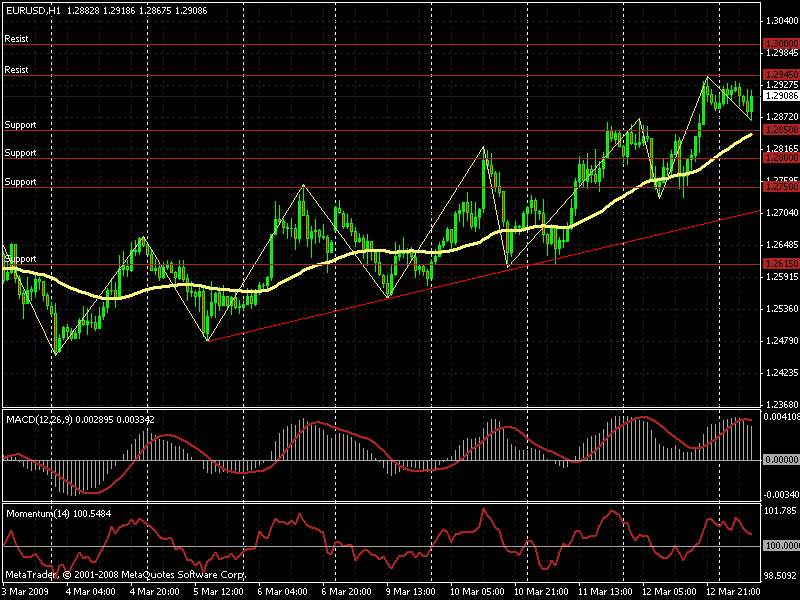The image size is (800, 600).
Task: Select the Support label at the 1.2750 level
Action: pyautogui.click(x=21, y=182)
